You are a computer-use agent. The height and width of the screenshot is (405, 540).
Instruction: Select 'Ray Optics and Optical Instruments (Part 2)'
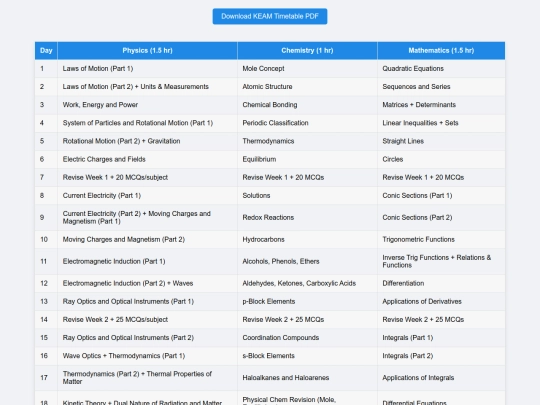point(147,338)
